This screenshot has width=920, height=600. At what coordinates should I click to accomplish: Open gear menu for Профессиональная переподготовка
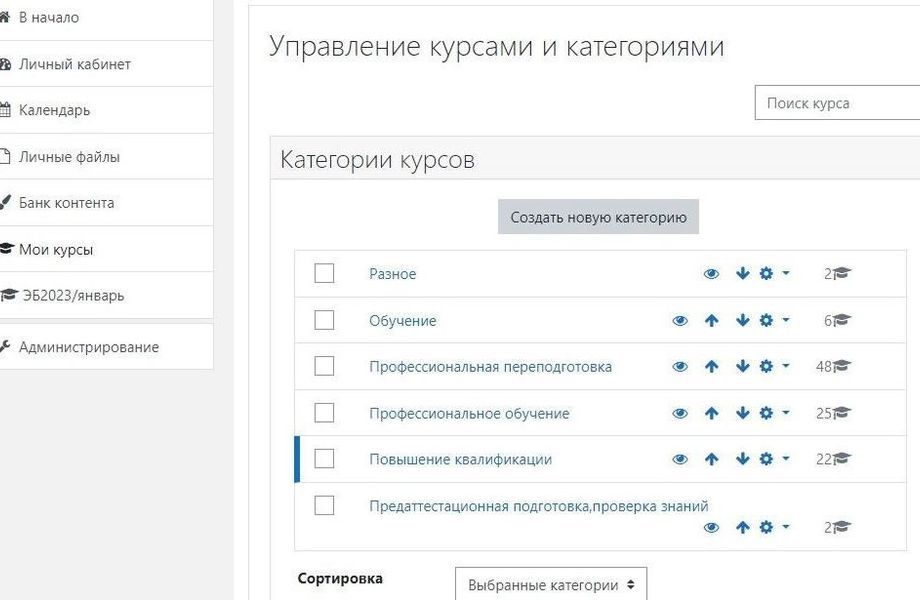coord(774,367)
